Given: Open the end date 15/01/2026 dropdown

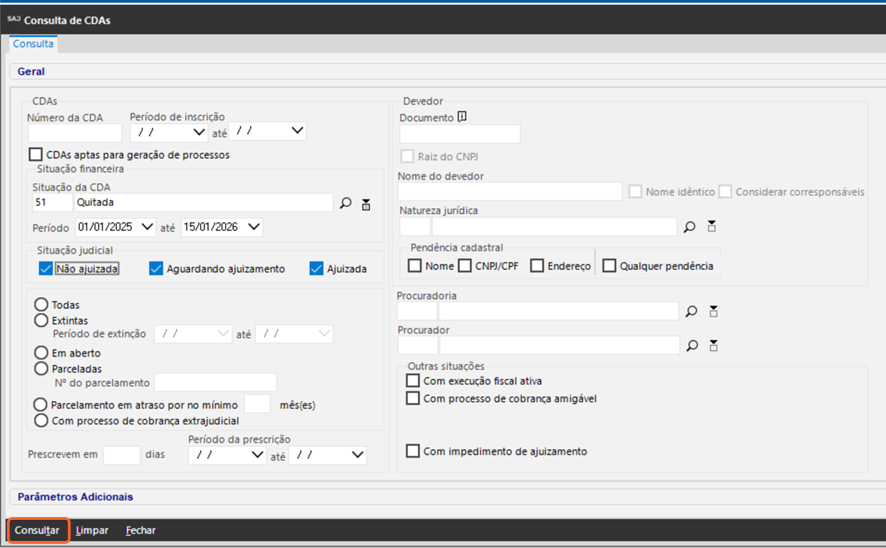Looking at the screenshot, I should click(254, 227).
